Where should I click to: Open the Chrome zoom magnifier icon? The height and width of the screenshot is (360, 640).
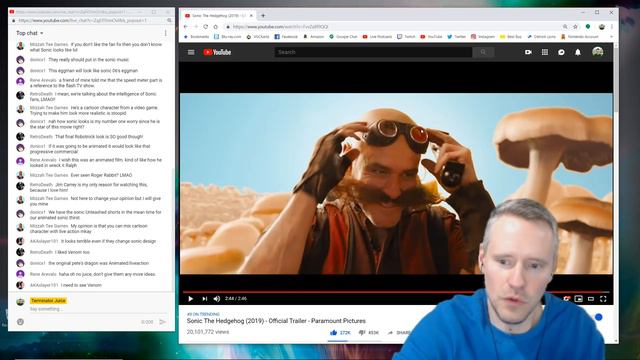tap(565, 27)
